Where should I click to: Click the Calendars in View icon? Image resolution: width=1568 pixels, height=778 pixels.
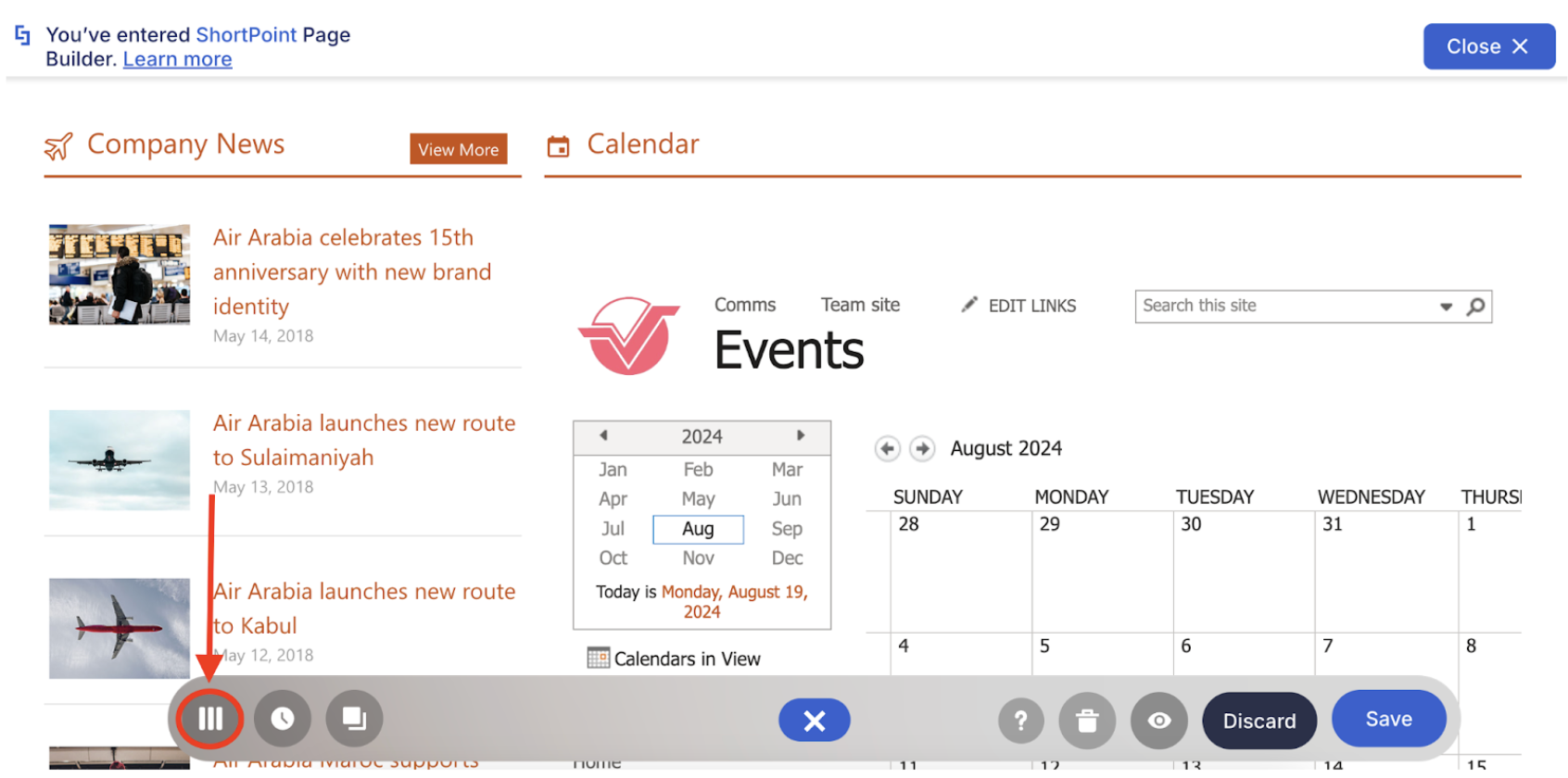598,659
